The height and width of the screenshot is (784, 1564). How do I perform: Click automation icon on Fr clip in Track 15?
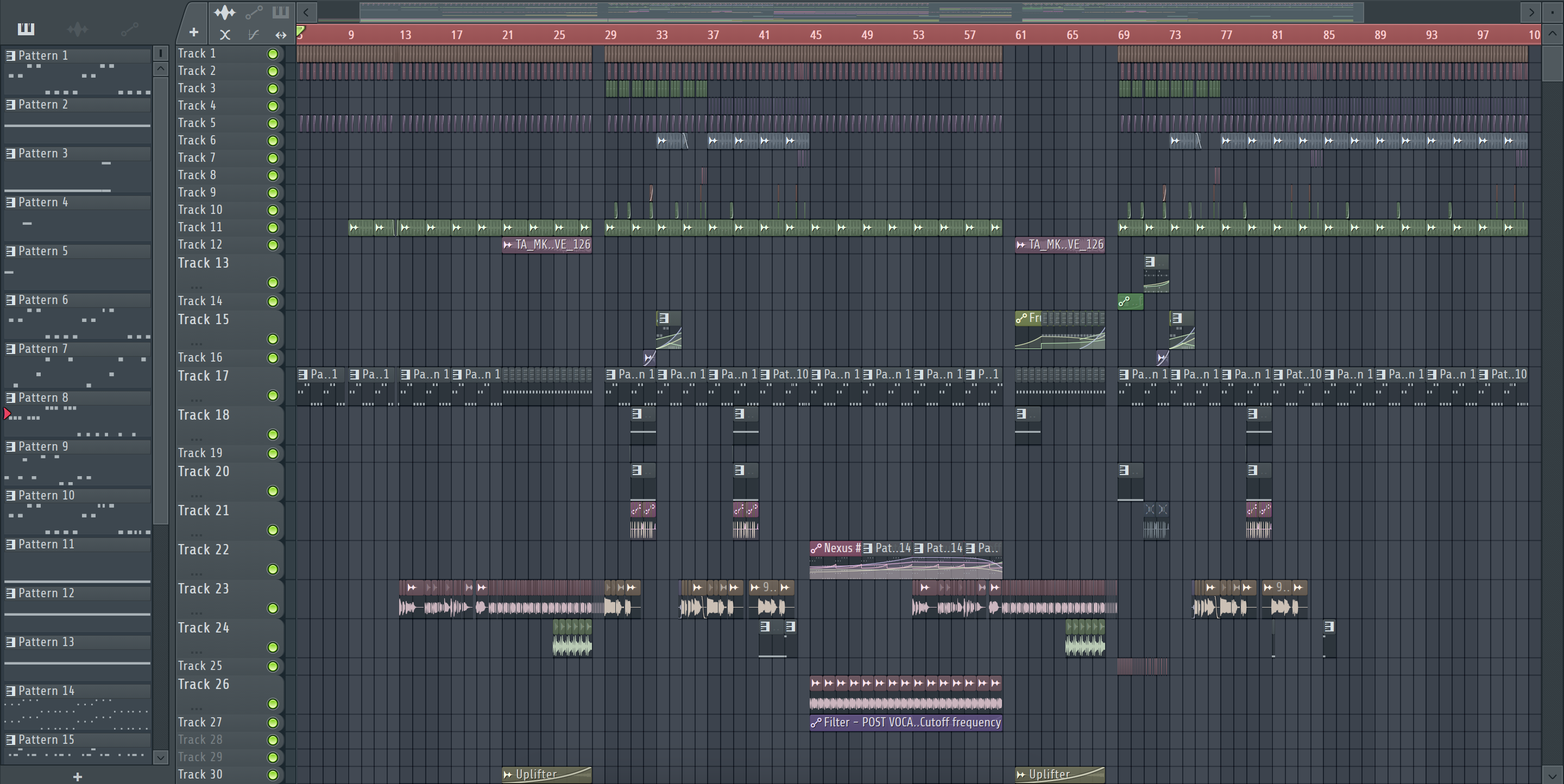(x=1022, y=318)
